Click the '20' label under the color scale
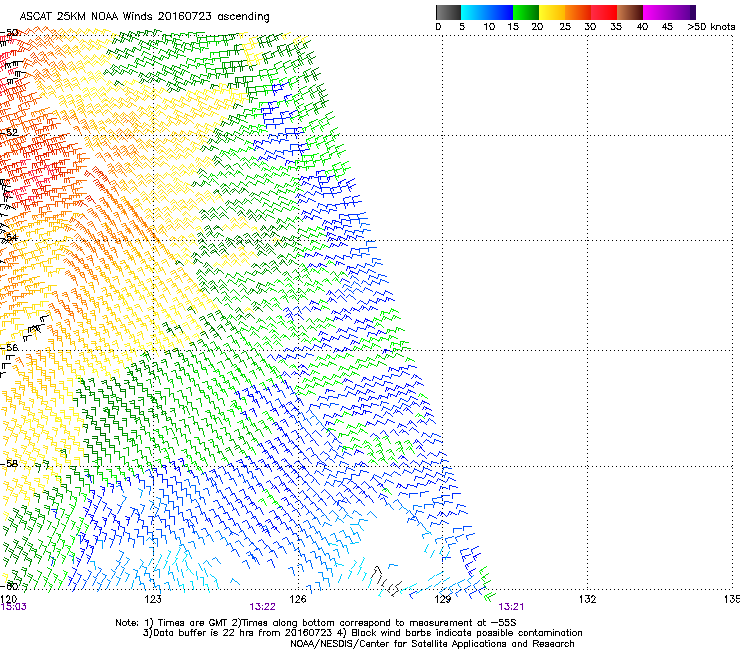740x650 pixels. point(537,27)
